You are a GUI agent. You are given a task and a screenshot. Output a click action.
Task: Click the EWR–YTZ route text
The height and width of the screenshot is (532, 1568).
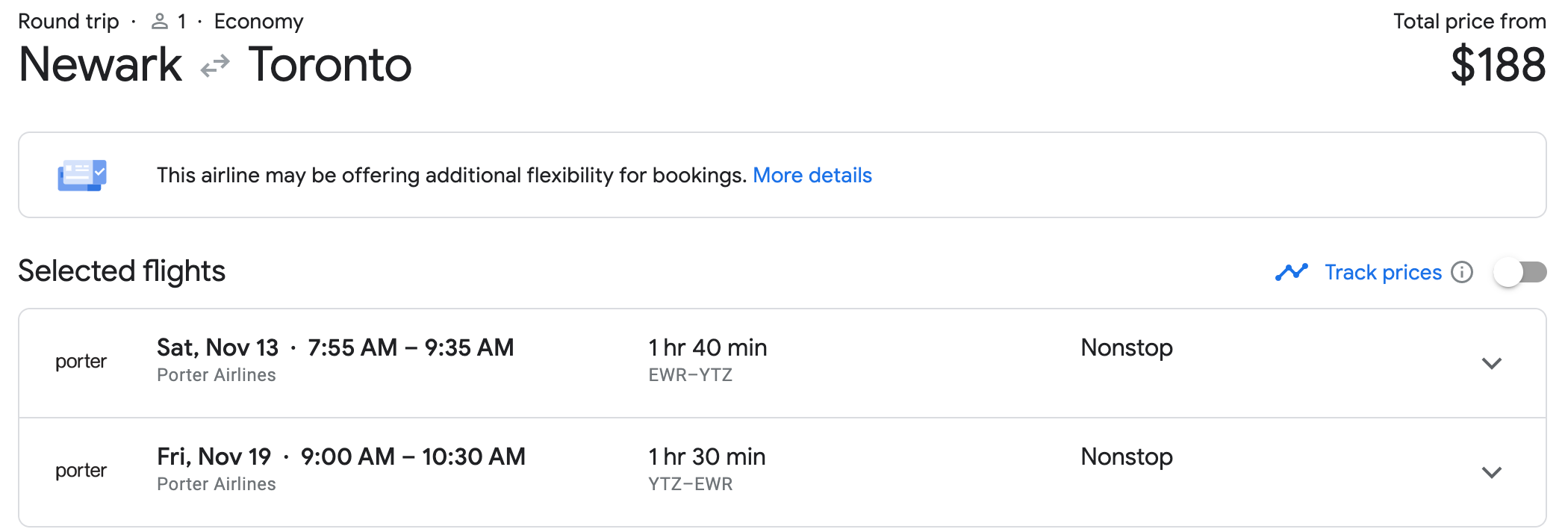coord(690,375)
